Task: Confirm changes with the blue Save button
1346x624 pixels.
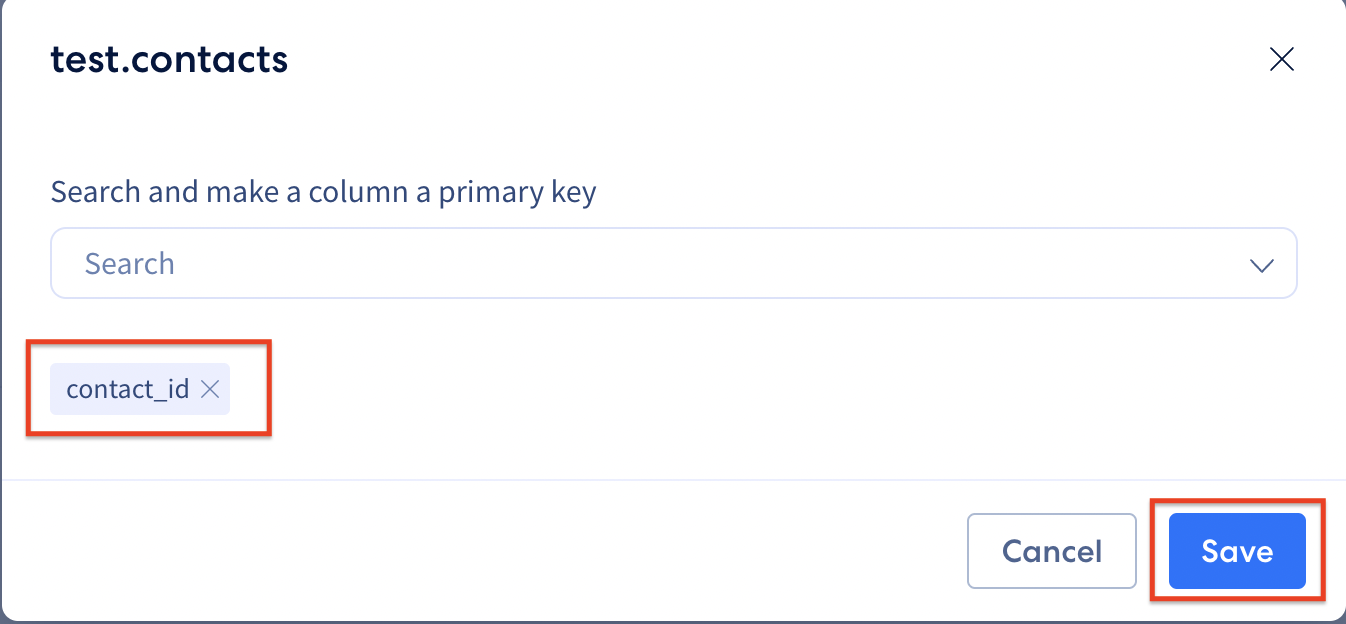Action: click(x=1237, y=551)
